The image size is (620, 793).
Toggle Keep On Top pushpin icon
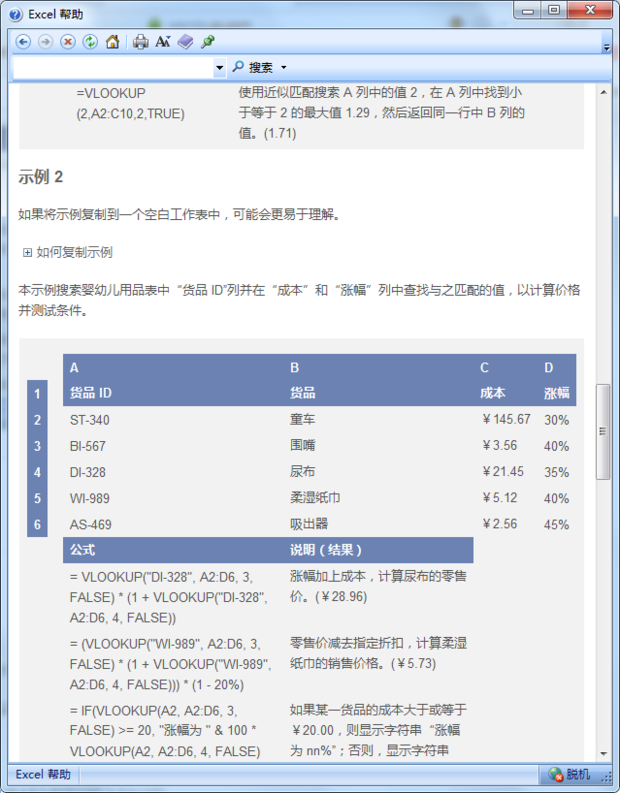point(207,41)
